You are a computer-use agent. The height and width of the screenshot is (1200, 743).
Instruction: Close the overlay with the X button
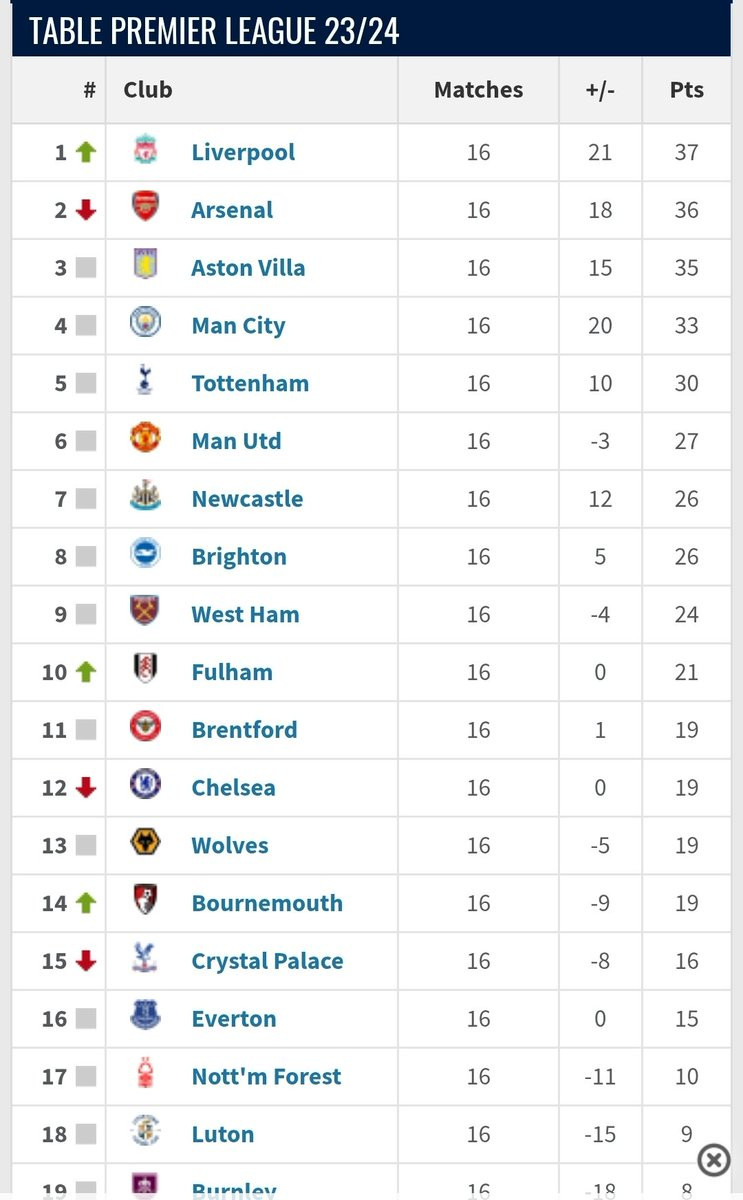pos(713,1159)
